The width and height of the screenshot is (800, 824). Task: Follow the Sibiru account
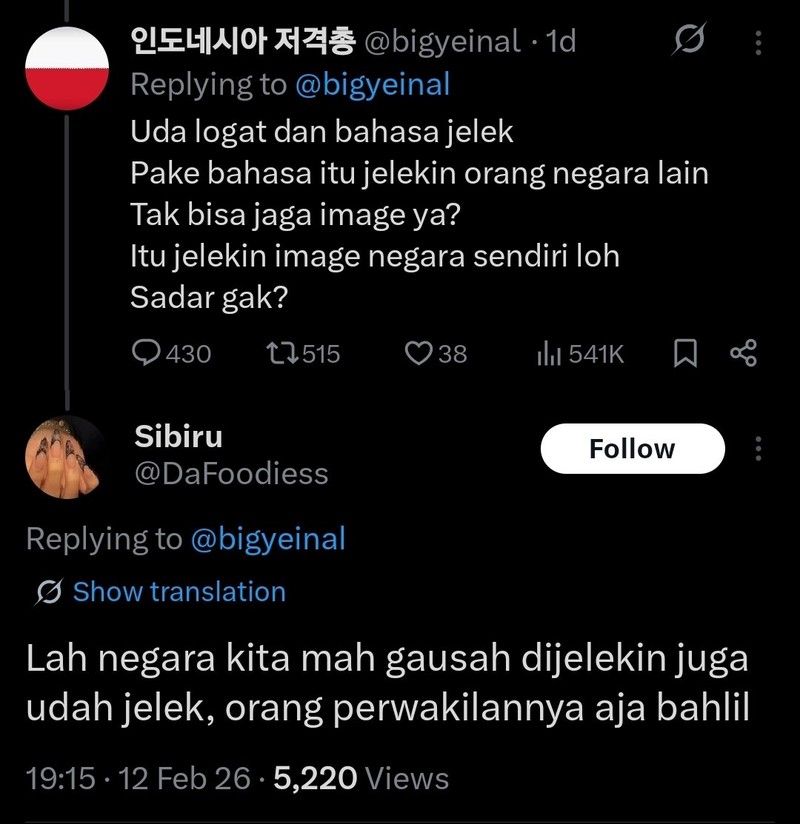point(632,448)
